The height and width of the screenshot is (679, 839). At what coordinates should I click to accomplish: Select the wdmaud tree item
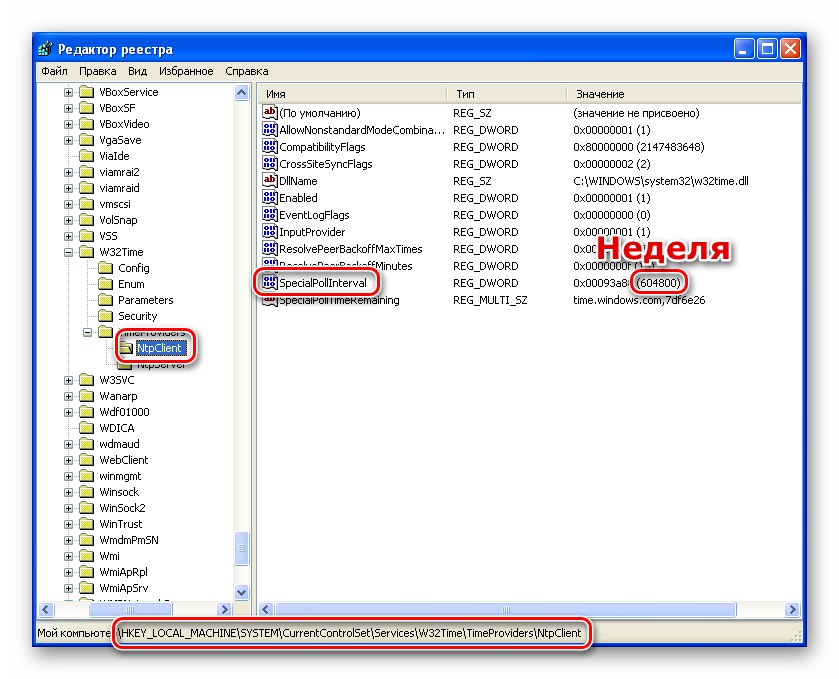119,444
